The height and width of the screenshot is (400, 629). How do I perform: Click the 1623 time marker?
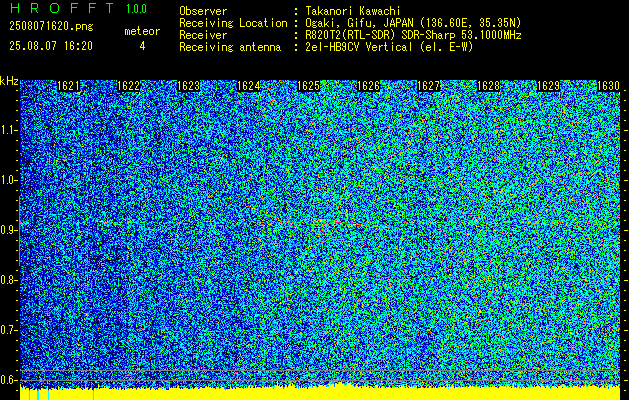pos(189,86)
